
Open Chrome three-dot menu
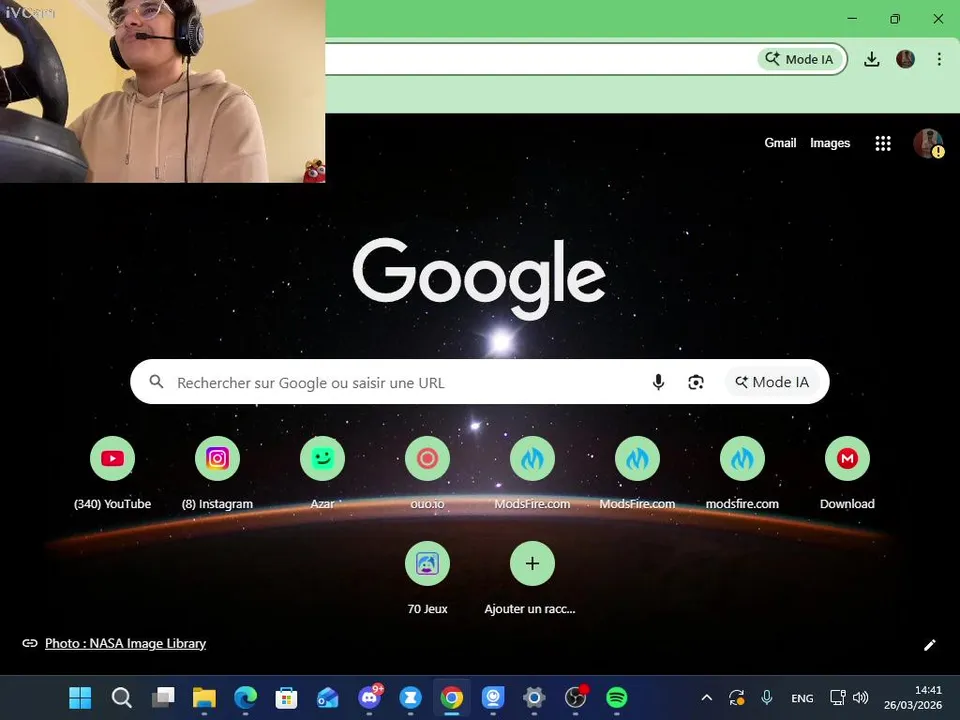click(x=939, y=59)
